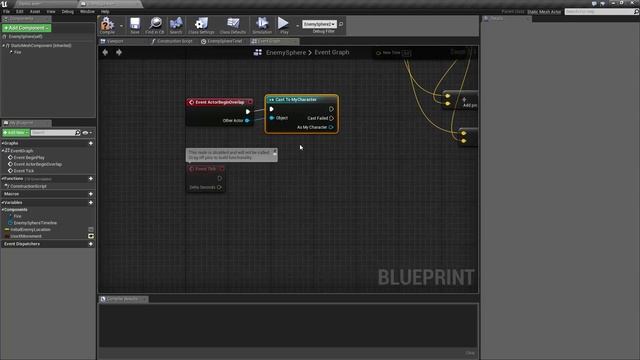Click the Object input pin
This screenshot has width=640, height=360.
pos(271,118)
